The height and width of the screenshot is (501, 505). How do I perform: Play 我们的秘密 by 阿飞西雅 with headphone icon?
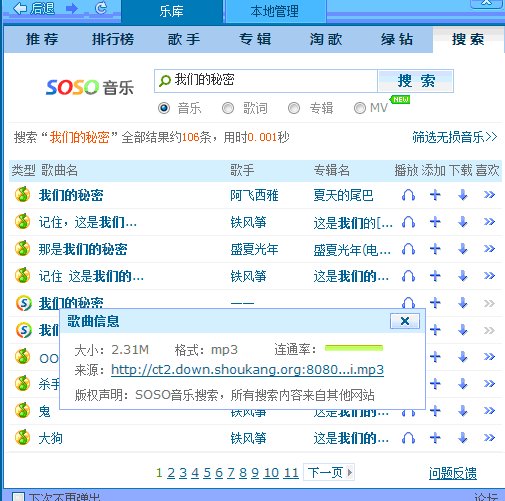click(408, 195)
